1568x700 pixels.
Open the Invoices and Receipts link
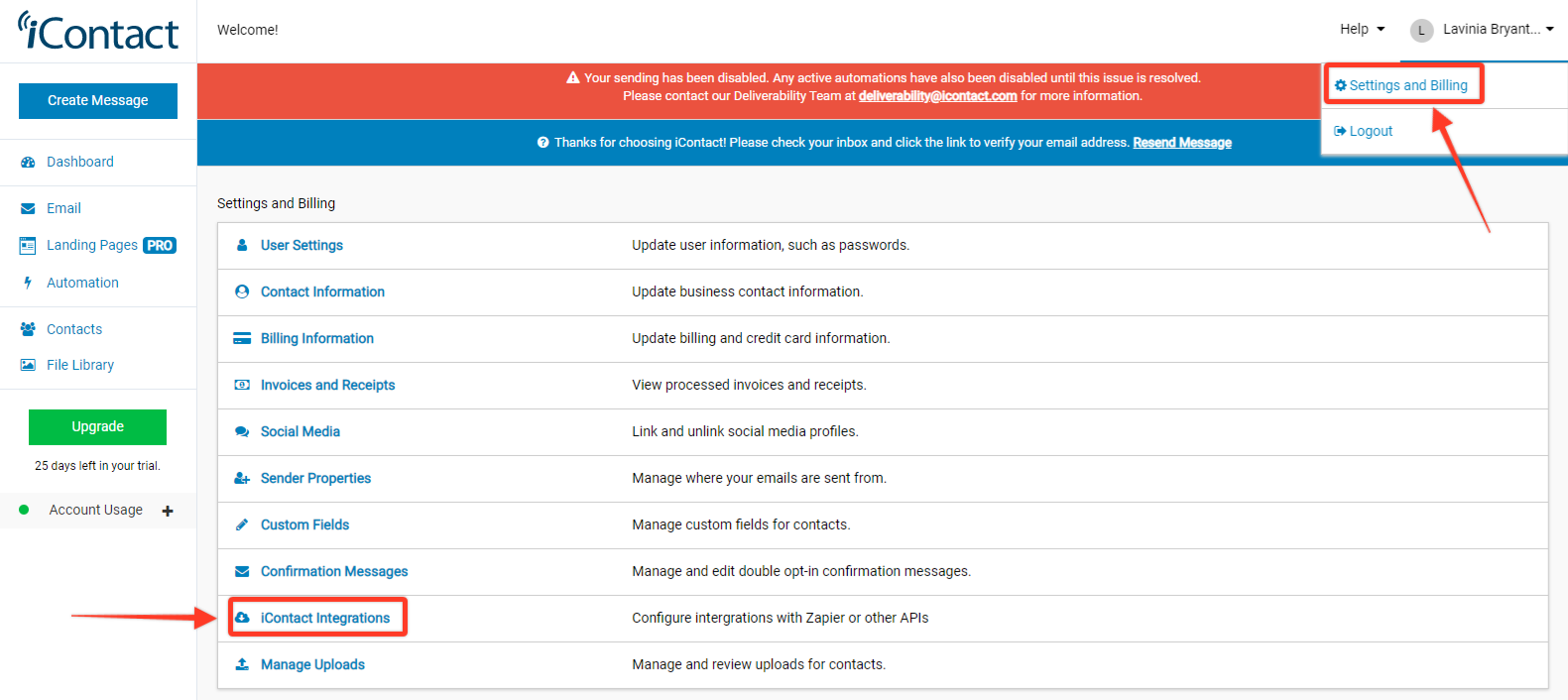pyautogui.click(x=327, y=385)
